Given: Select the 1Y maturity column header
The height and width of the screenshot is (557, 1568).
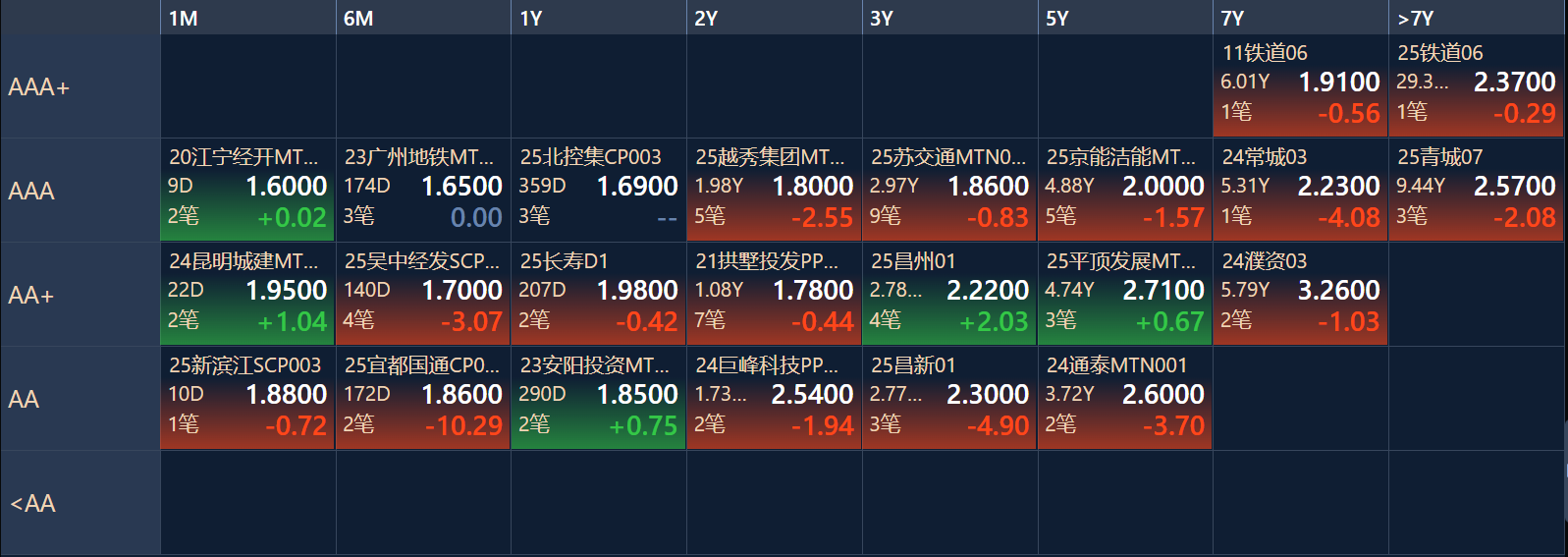Looking at the screenshot, I should [599, 18].
